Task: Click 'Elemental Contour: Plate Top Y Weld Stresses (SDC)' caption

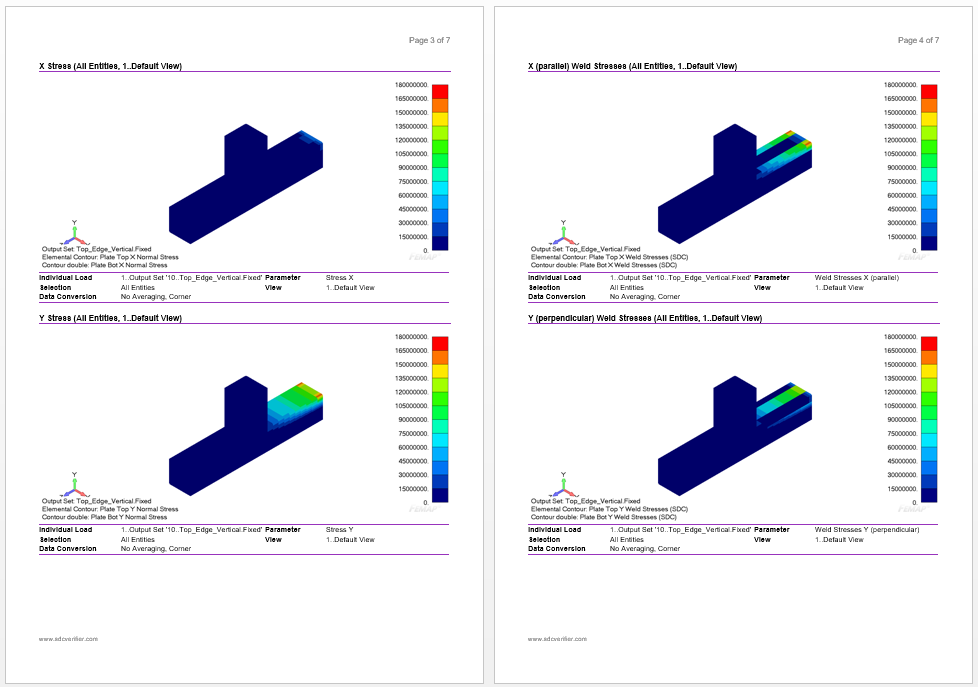Action: (609, 509)
